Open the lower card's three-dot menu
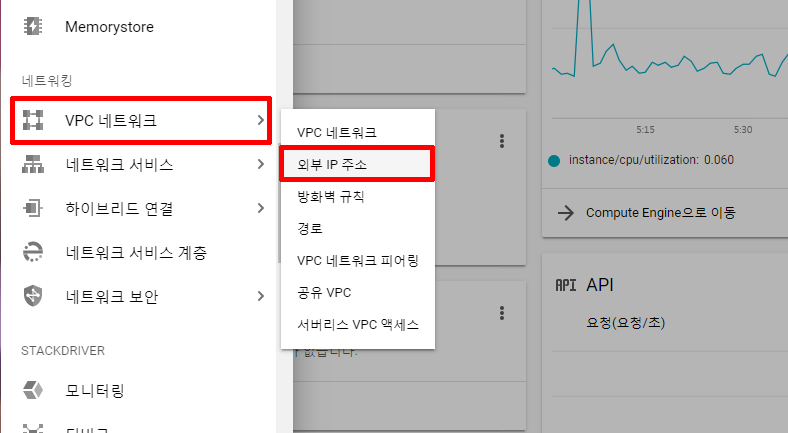Screen dimensions: 788x433 click(x=502, y=313)
